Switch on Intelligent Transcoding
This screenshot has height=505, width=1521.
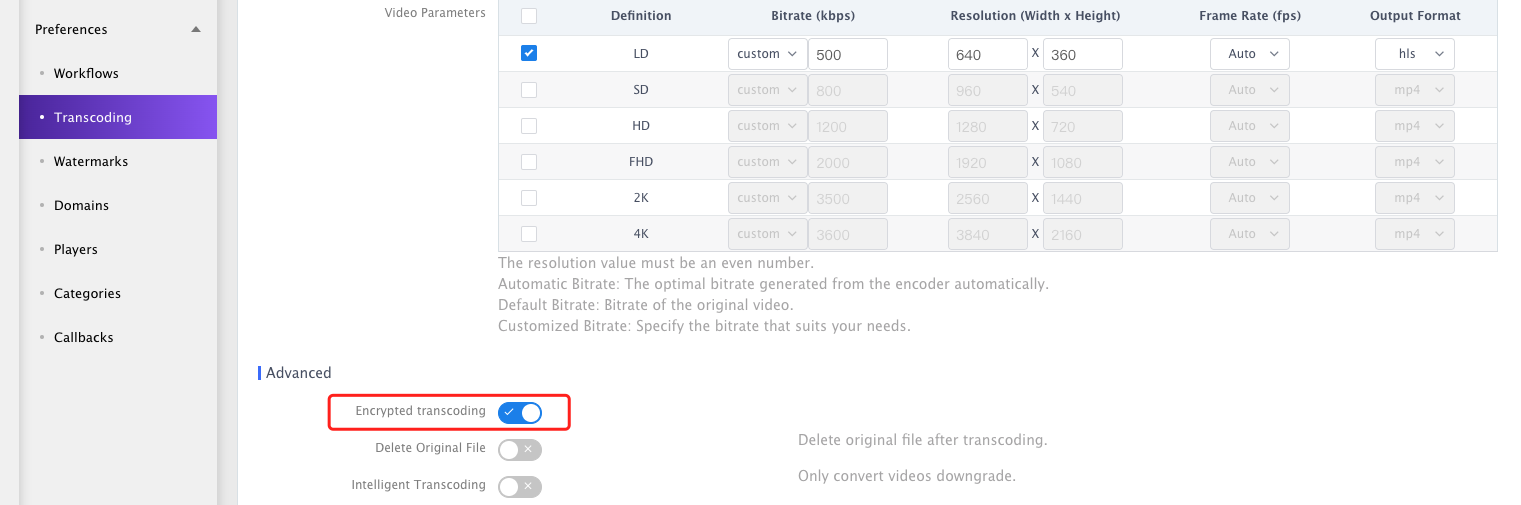pos(520,487)
